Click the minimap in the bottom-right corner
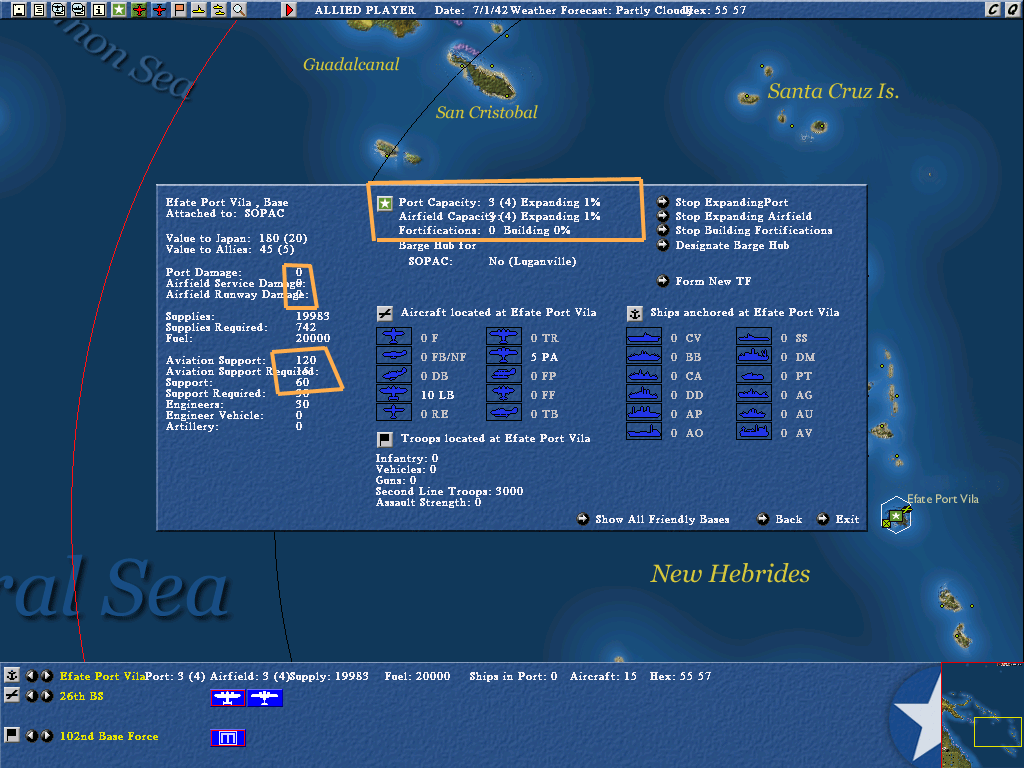 tap(982, 715)
